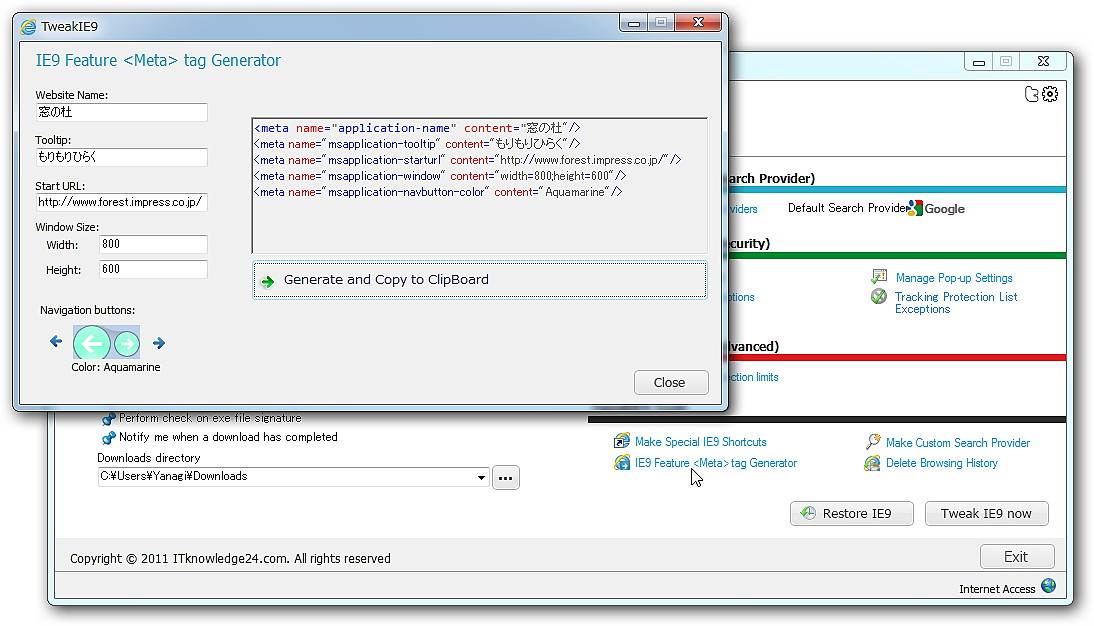
Task: Click the Color: Aquamarine label
Action: pyautogui.click(x=116, y=367)
